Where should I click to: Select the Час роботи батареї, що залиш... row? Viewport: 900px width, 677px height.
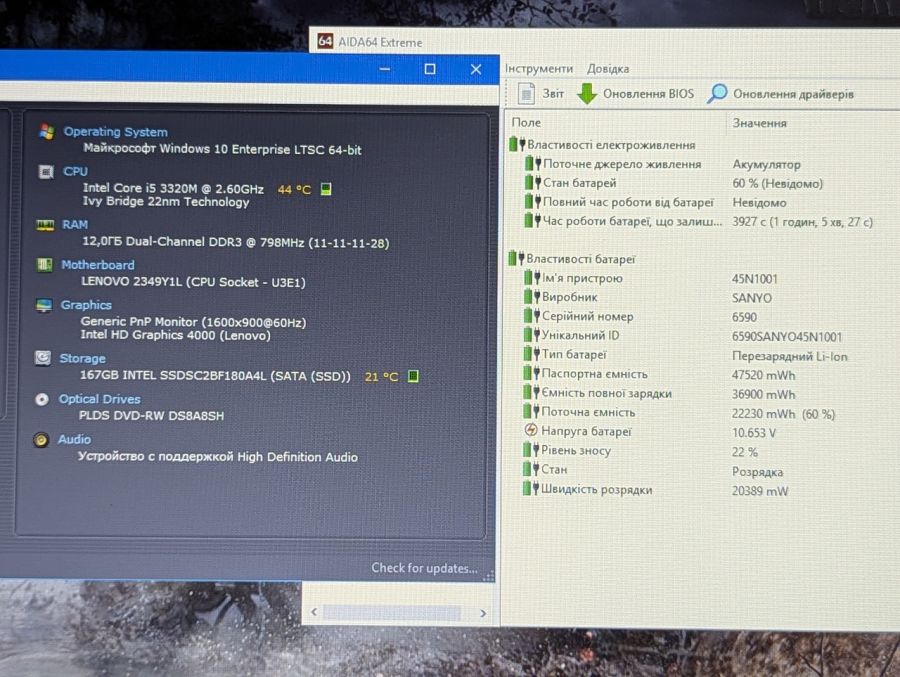699,221
